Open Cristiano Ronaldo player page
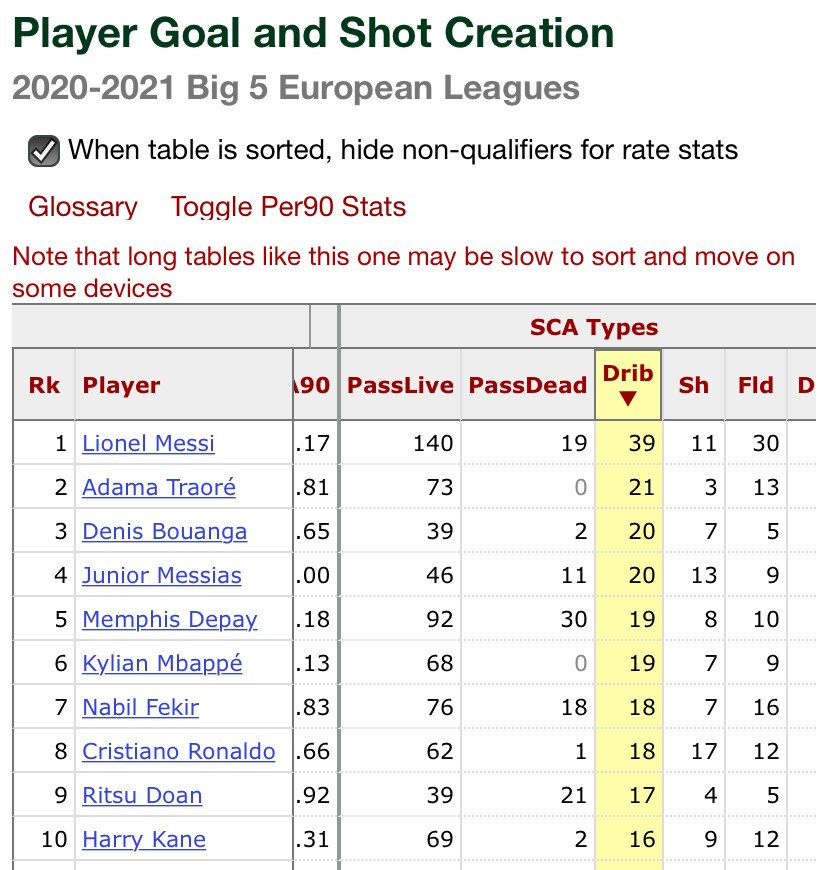This screenshot has height=870, width=828. (179, 751)
